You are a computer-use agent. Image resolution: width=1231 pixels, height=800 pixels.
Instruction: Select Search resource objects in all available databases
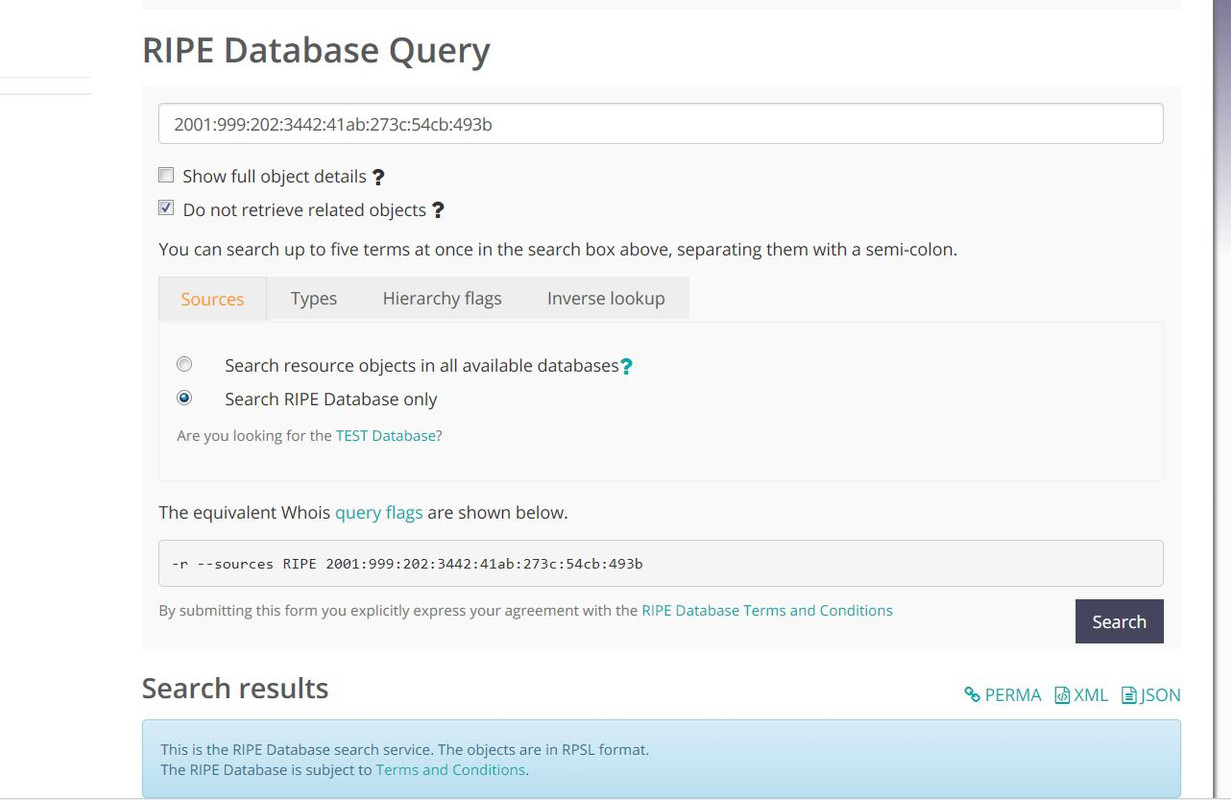click(x=184, y=364)
